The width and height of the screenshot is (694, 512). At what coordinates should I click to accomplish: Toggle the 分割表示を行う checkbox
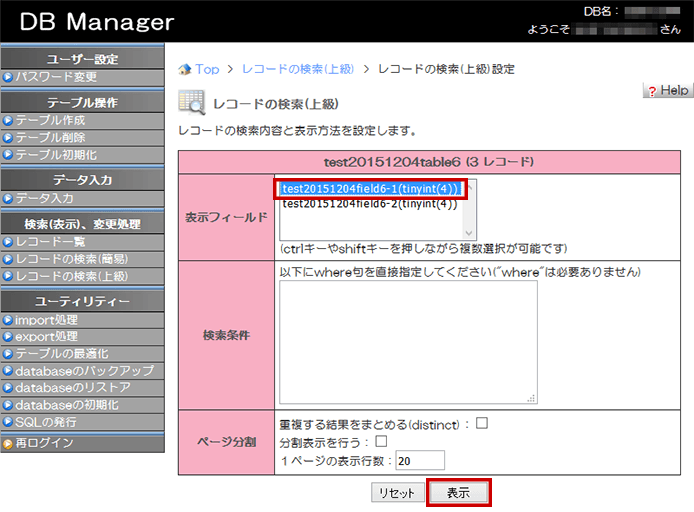coord(381,441)
